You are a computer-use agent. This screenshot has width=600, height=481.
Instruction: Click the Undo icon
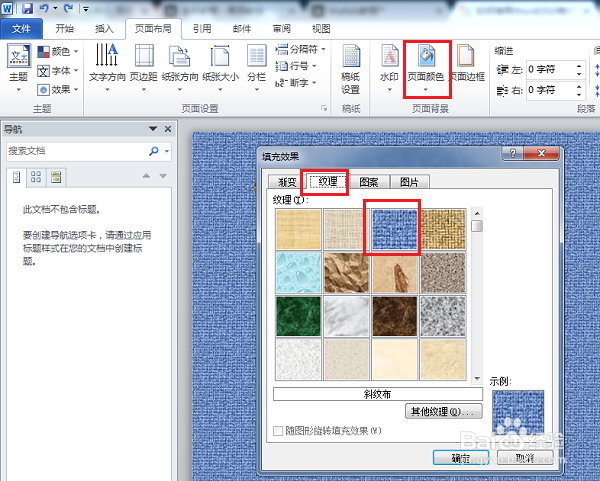click(44, 8)
